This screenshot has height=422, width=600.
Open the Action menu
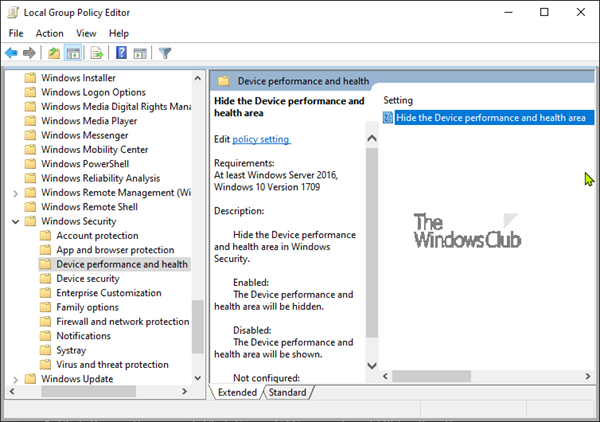click(x=49, y=33)
